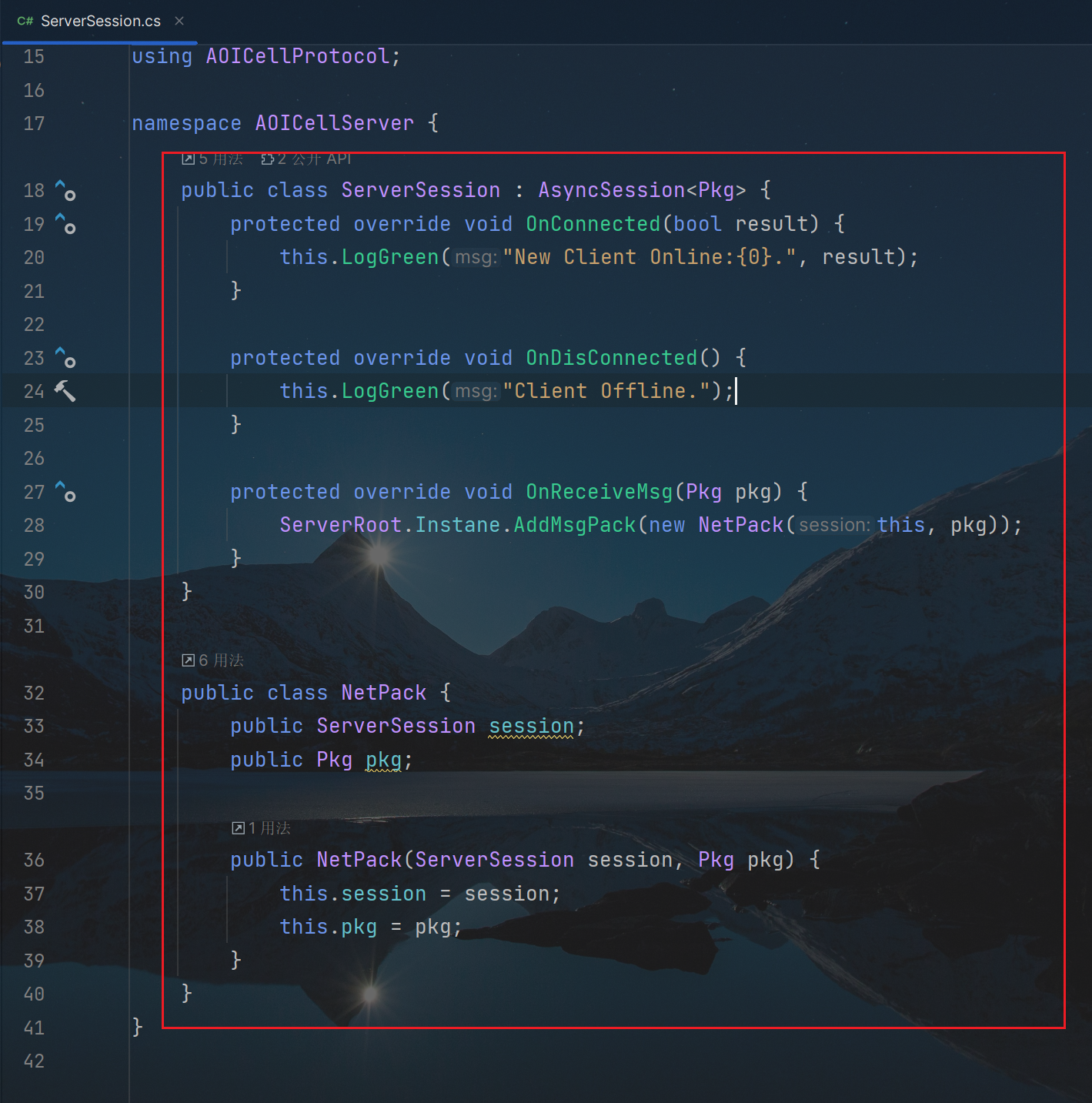Click 'ServerRoot' on line 28
The width and height of the screenshot is (1092, 1103).
(341, 525)
